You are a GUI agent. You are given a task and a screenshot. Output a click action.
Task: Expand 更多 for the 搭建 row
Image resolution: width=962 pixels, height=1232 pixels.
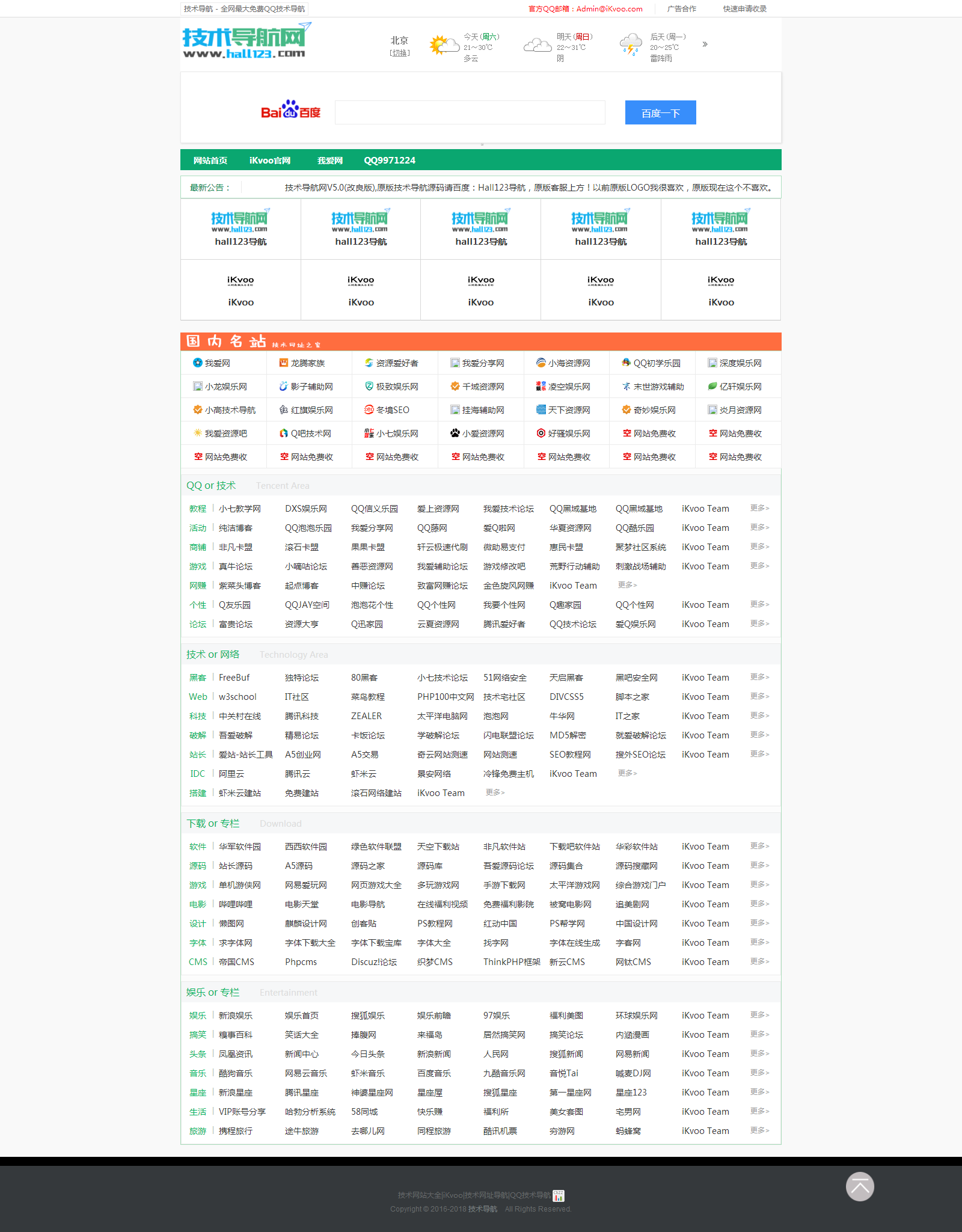[495, 792]
